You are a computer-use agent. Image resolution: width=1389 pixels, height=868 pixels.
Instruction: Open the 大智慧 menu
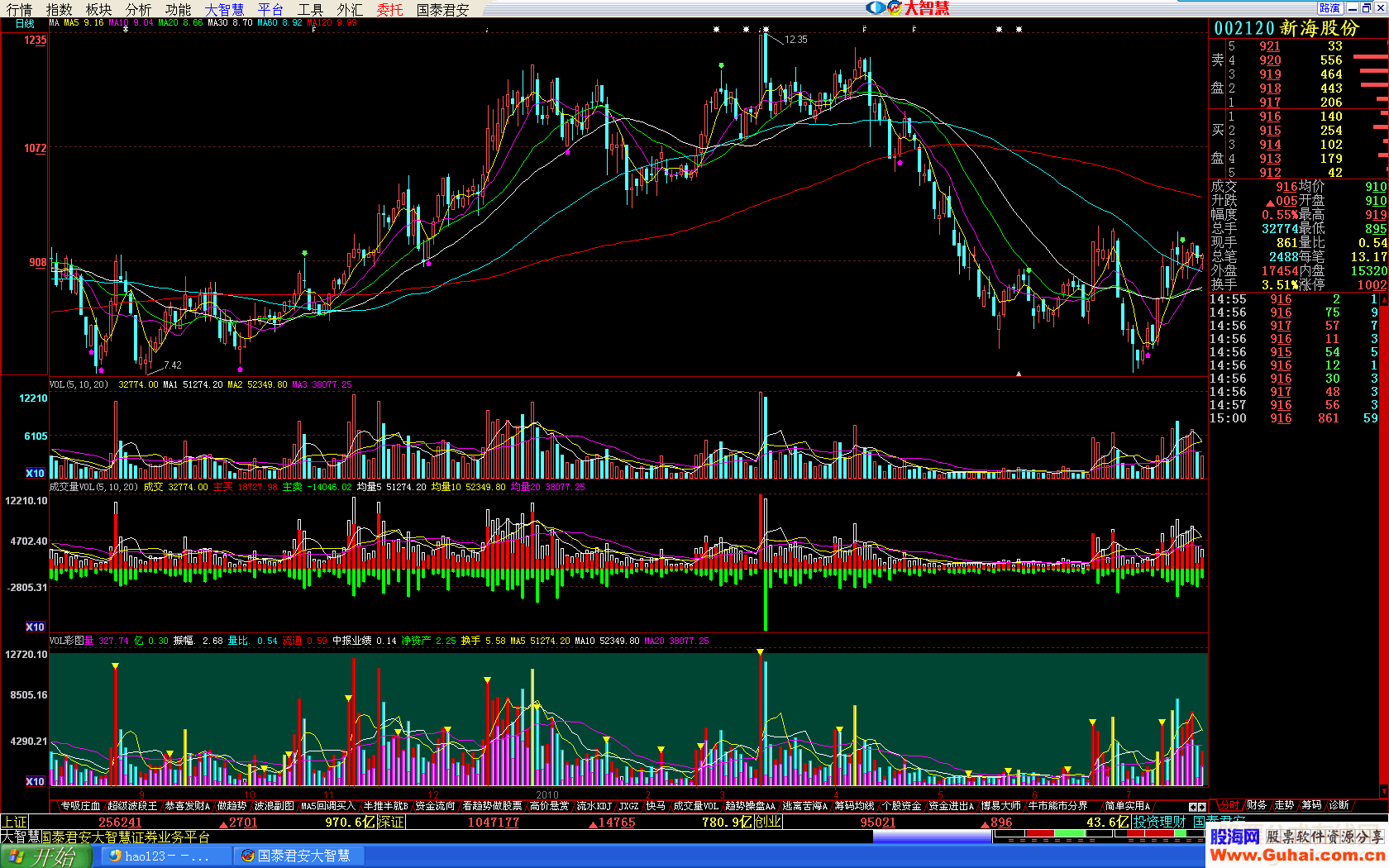coord(224,10)
